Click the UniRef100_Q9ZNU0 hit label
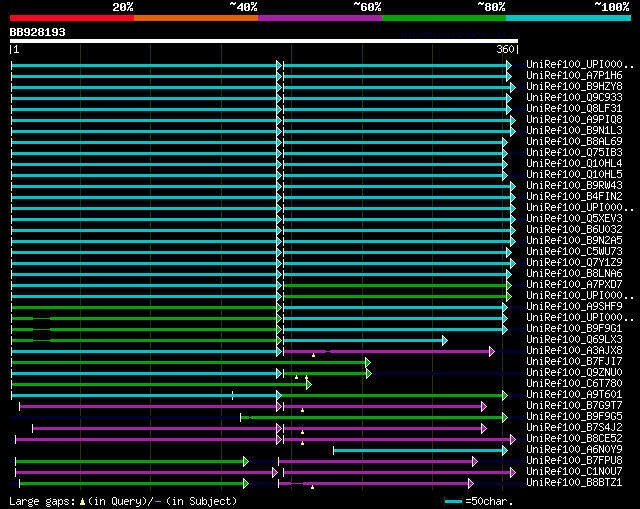The image size is (640, 509). [574, 373]
